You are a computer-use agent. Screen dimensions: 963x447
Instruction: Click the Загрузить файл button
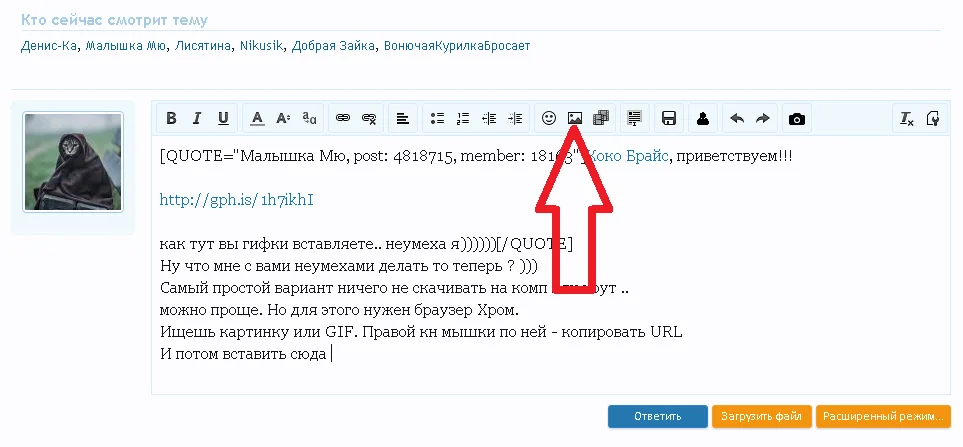[762, 416]
